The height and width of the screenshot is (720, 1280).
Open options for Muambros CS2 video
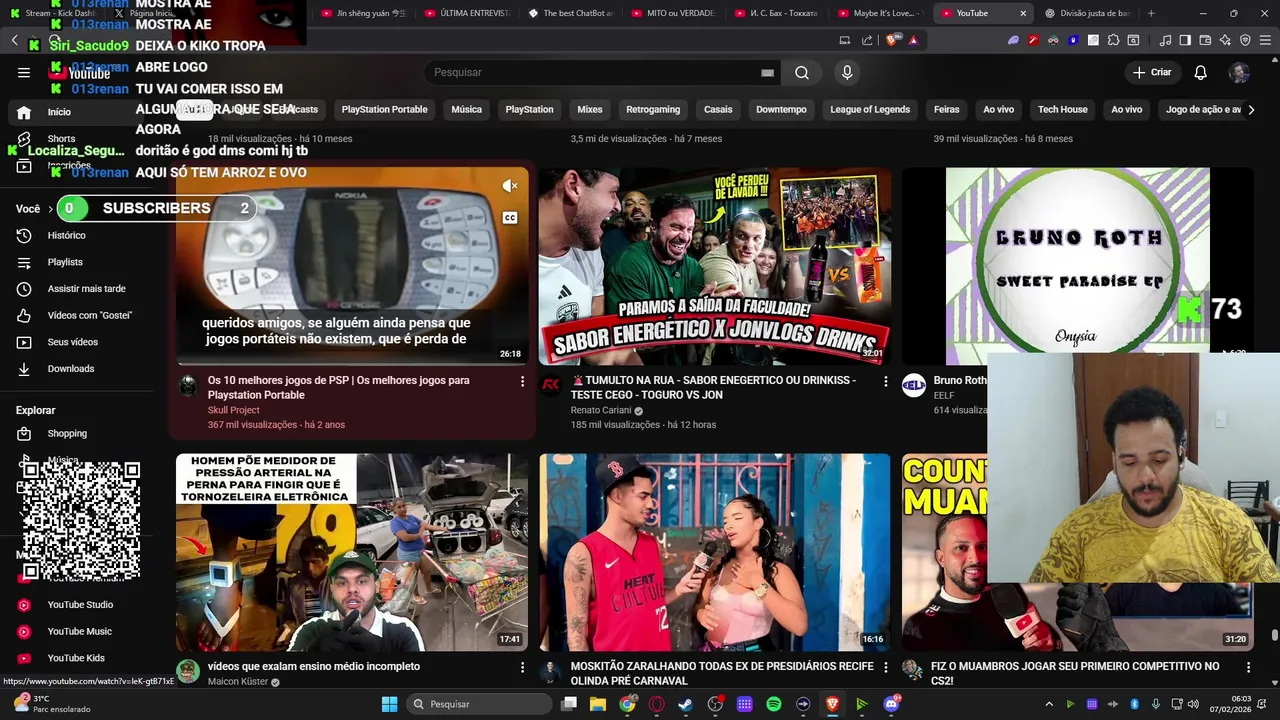(x=1248, y=667)
